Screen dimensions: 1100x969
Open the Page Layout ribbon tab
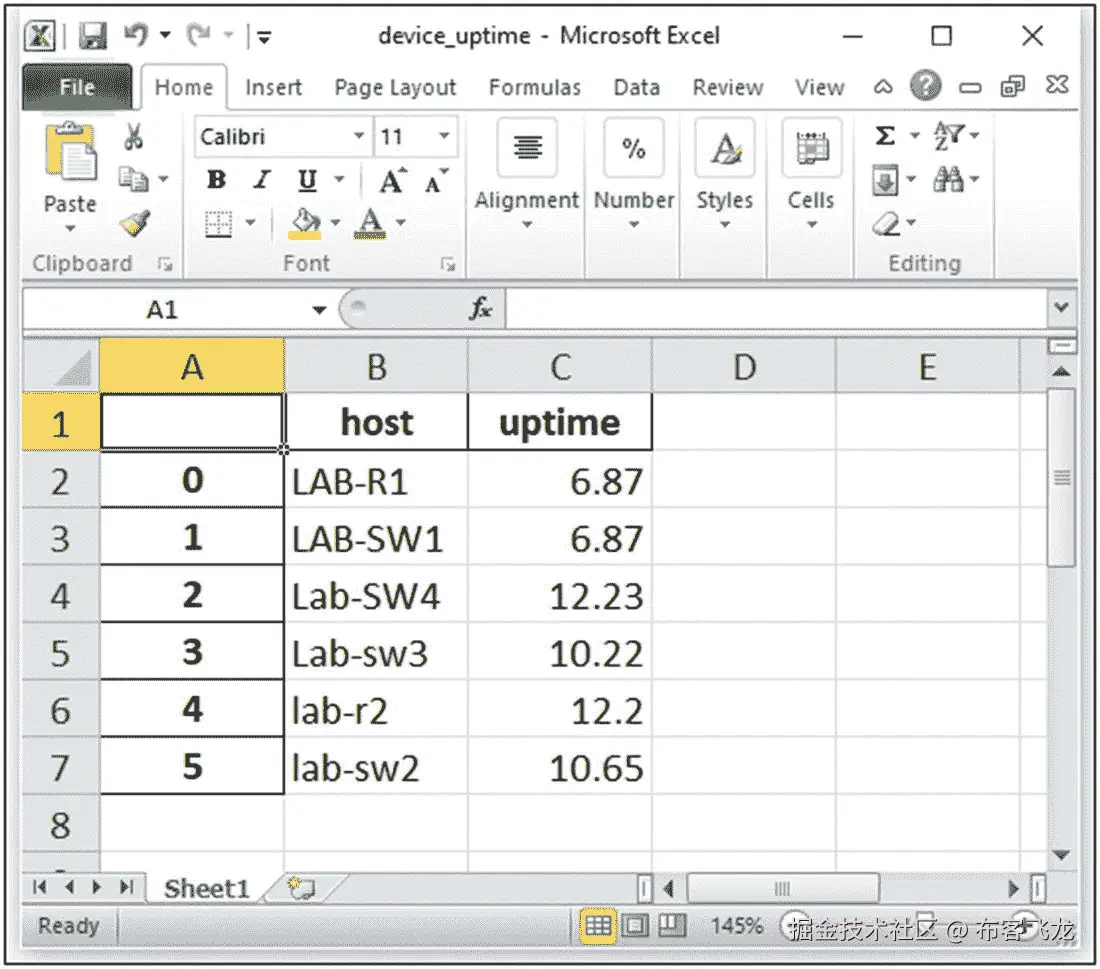point(395,88)
